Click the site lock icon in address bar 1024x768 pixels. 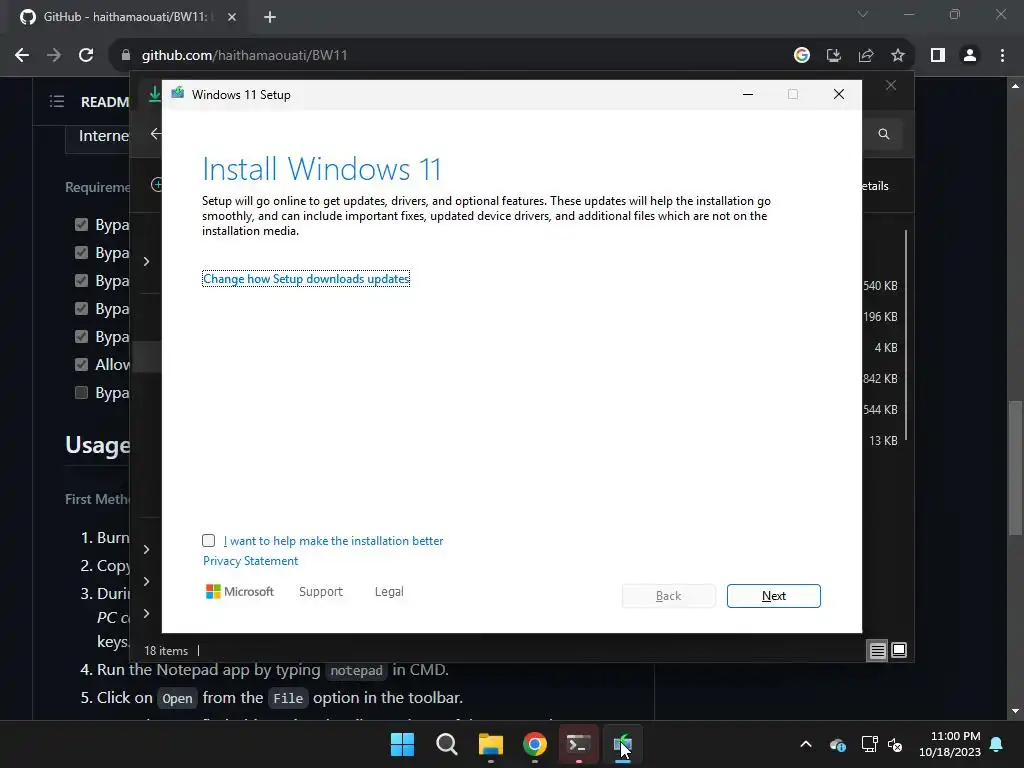click(125, 56)
